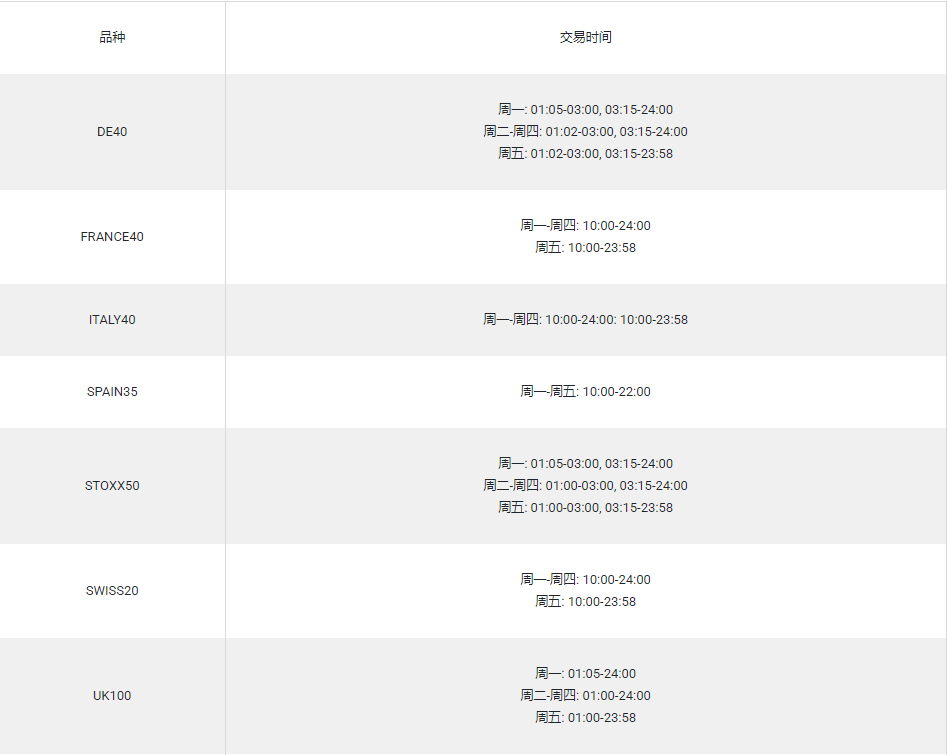Click SWISS20's 周五 trading hours line

pyautogui.click(x=585, y=602)
